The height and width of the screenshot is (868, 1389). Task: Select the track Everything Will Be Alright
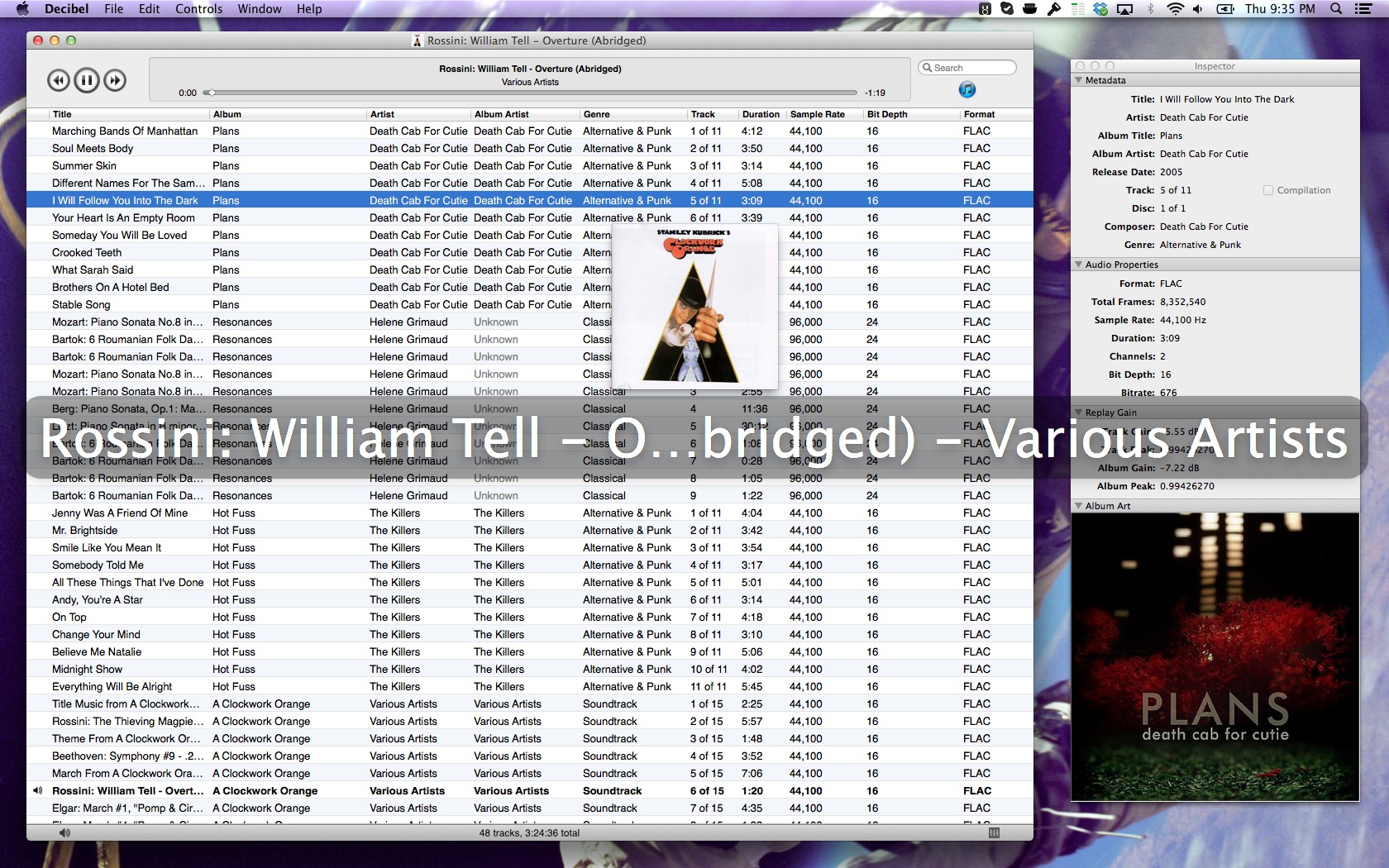(x=529, y=686)
